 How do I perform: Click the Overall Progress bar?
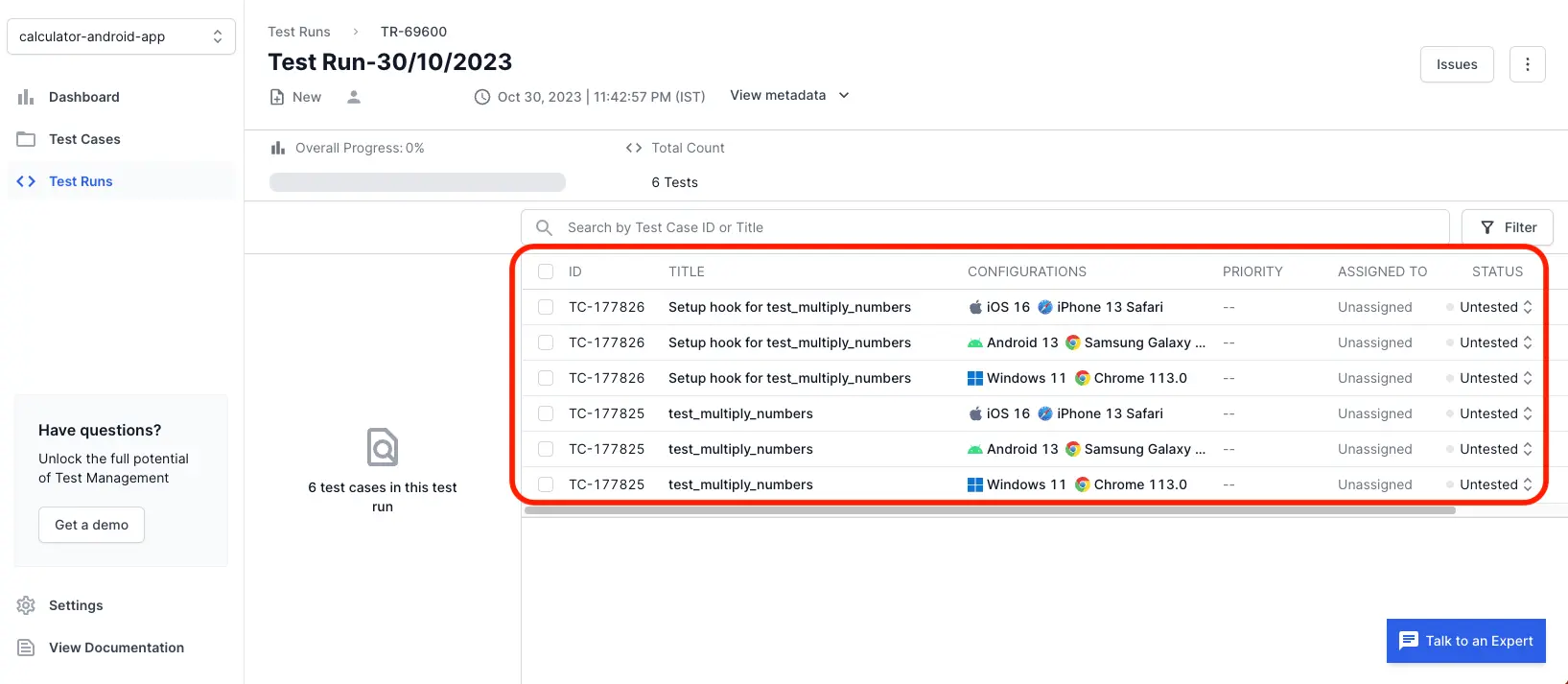click(417, 182)
